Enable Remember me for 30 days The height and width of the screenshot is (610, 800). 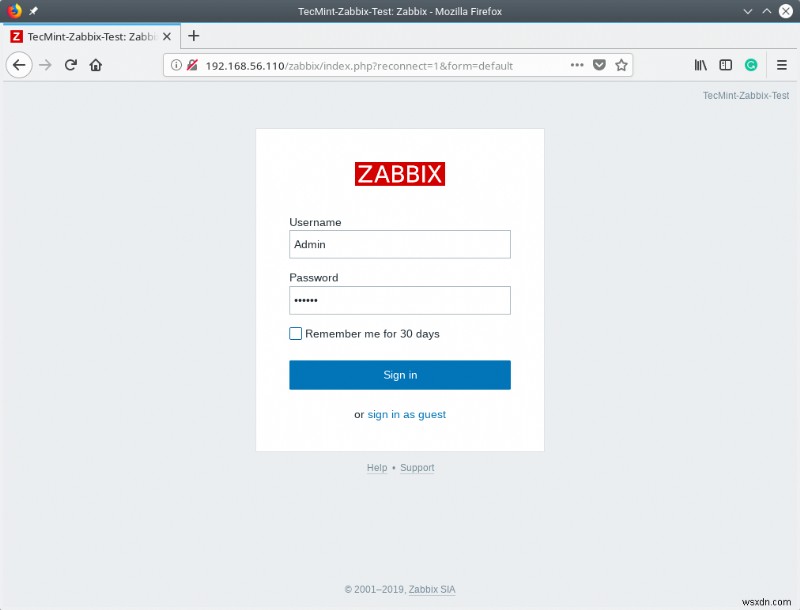click(x=295, y=334)
